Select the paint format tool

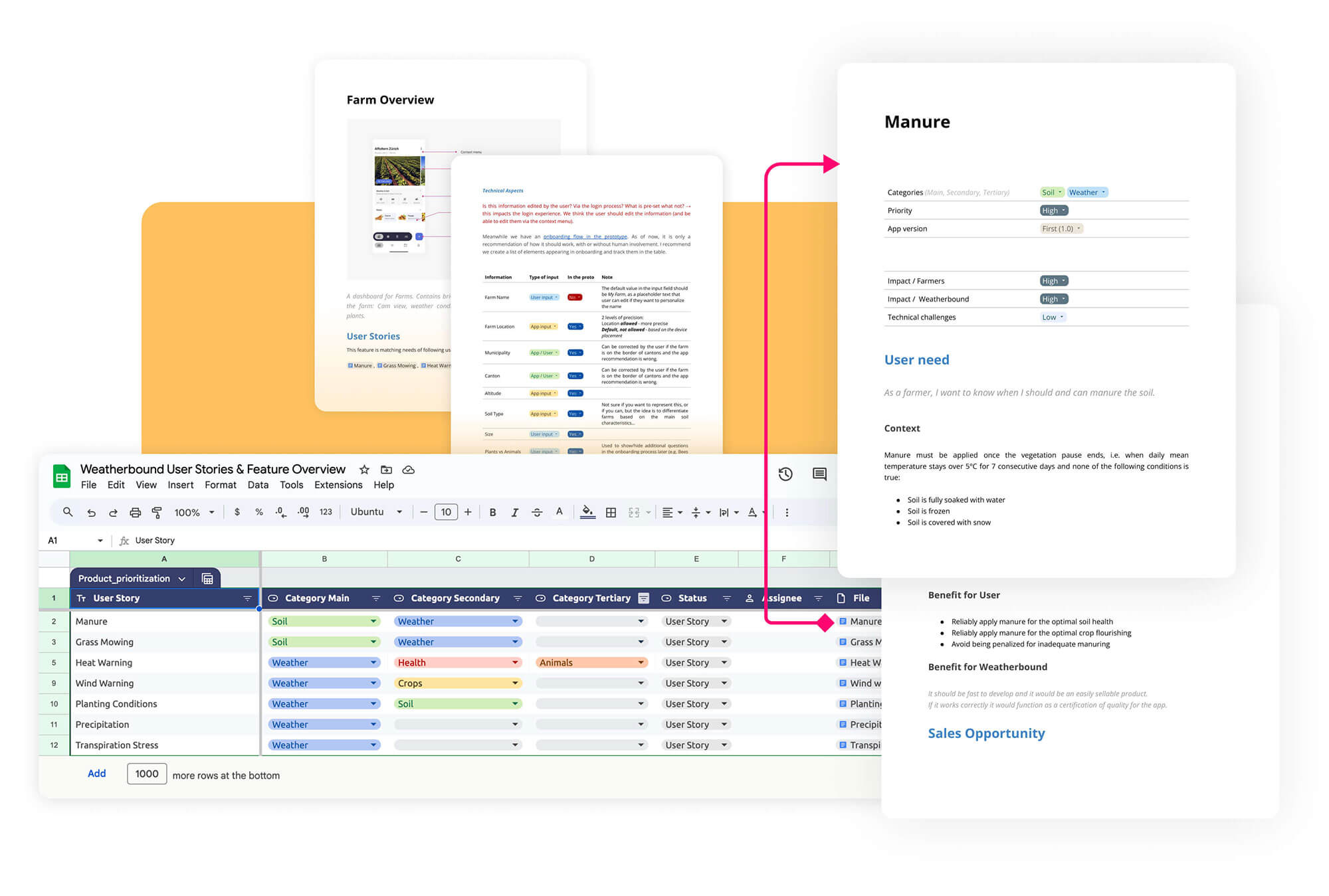pyautogui.click(x=157, y=512)
